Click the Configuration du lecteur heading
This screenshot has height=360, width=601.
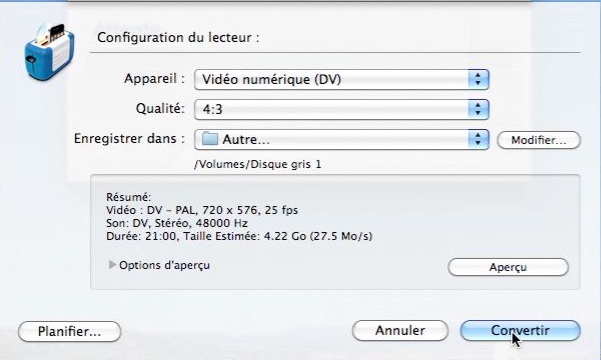click(178, 38)
